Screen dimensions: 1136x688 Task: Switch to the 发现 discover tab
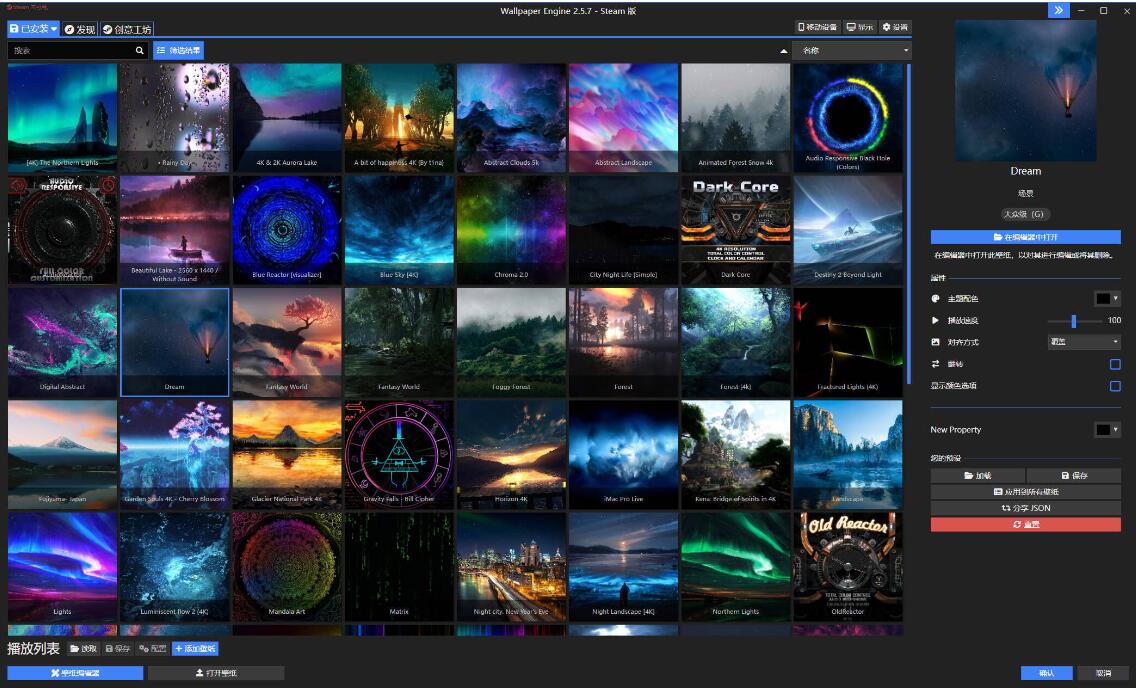(80, 29)
